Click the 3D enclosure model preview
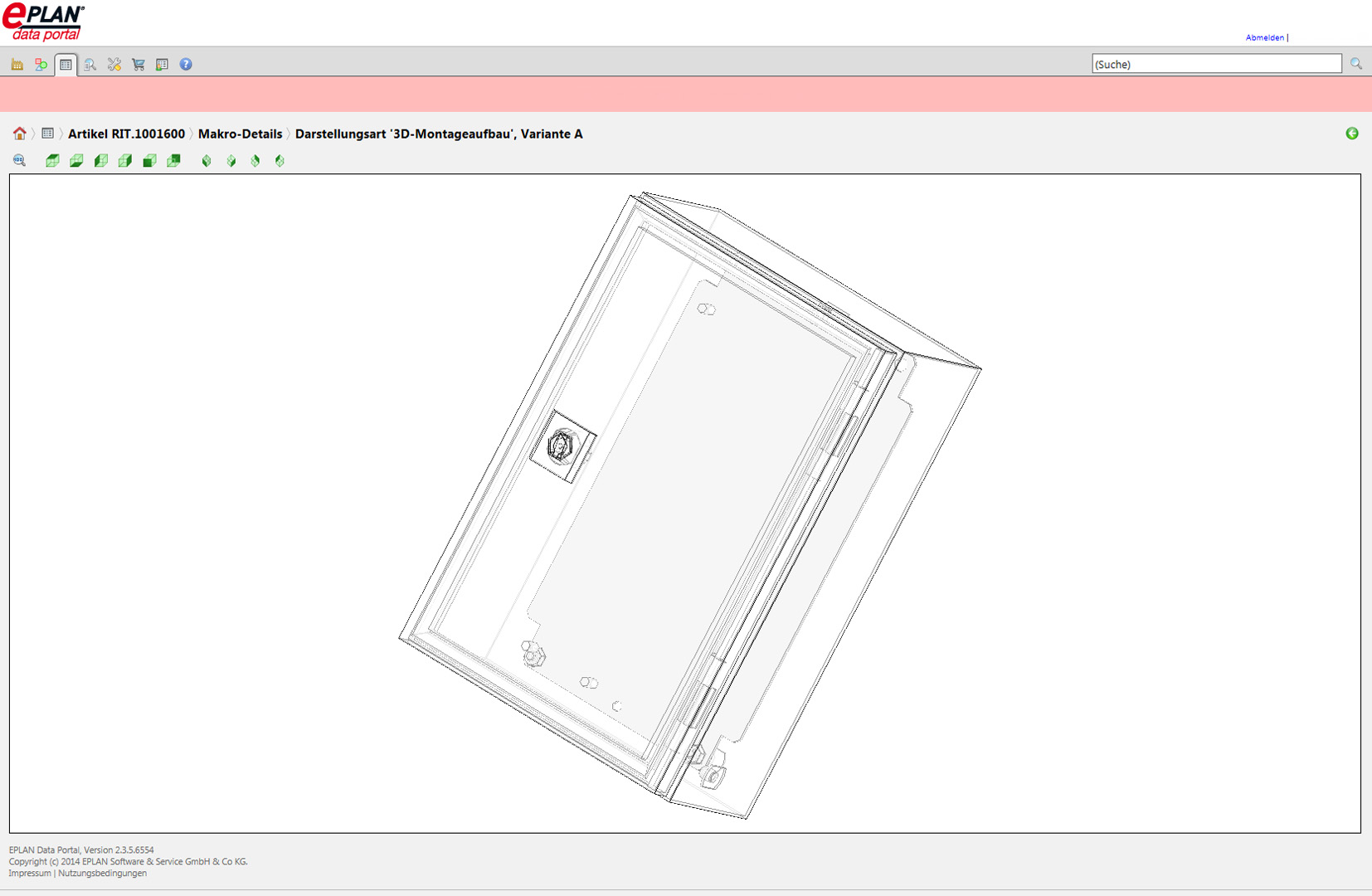1372x896 pixels. tap(690, 506)
